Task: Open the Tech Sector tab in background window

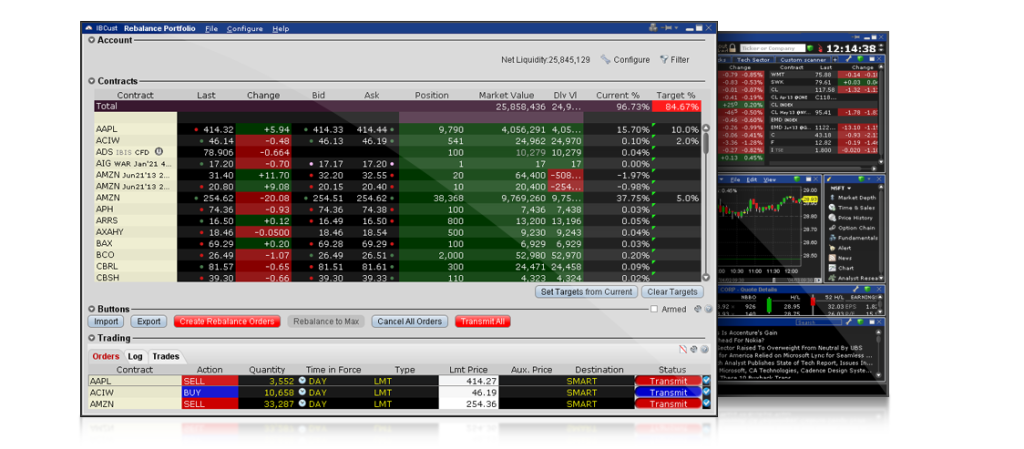Action: click(753, 59)
